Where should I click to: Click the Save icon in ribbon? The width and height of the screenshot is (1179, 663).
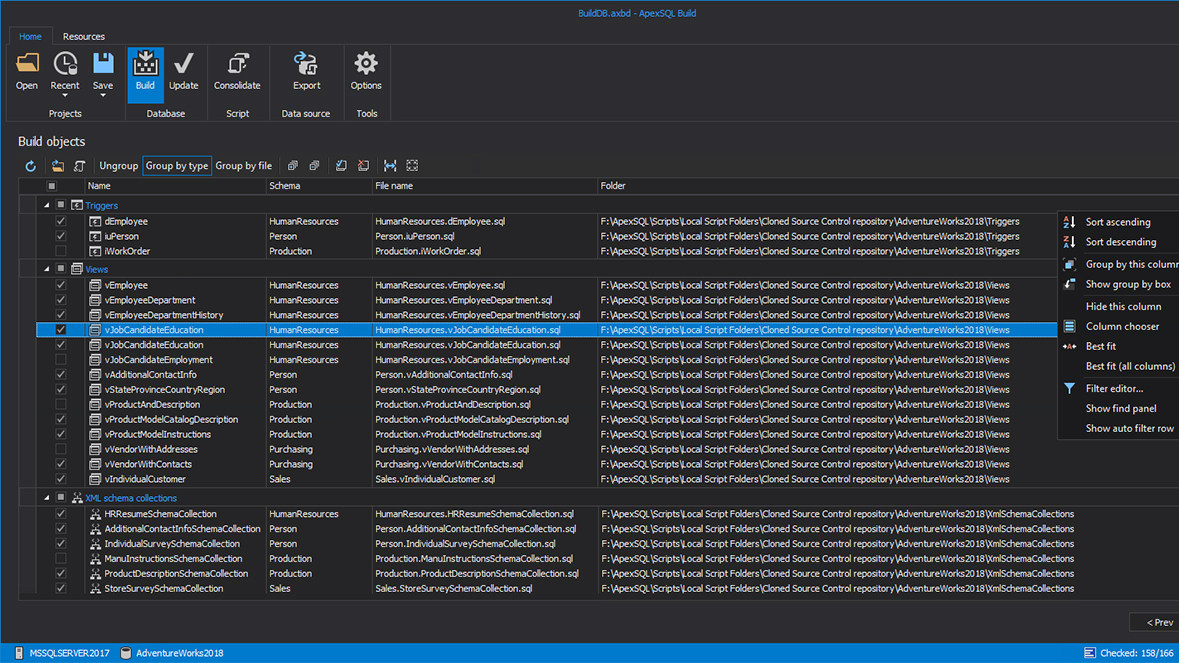(x=103, y=64)
